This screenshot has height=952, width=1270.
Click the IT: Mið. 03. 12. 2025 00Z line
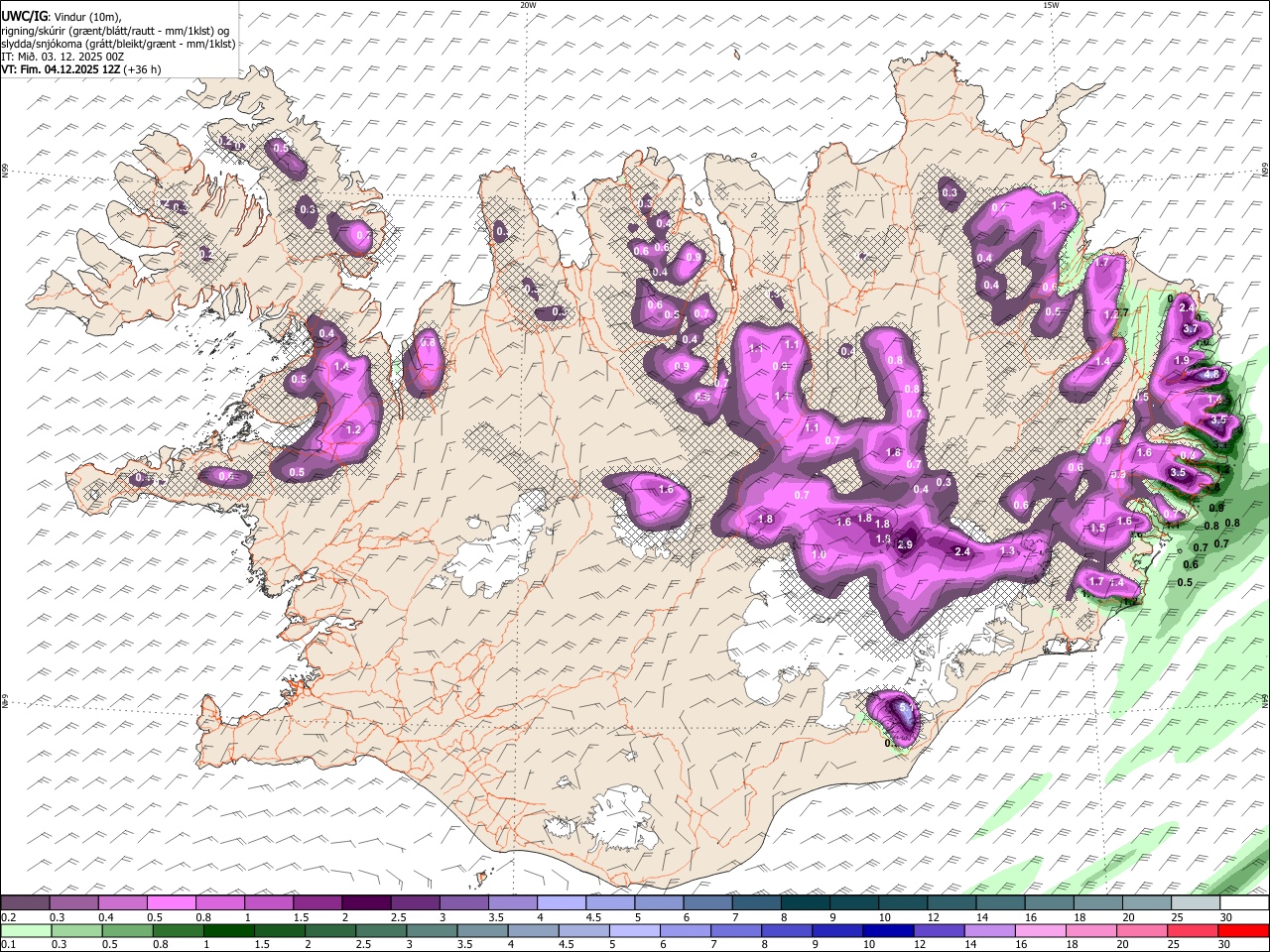coord(63,57)
